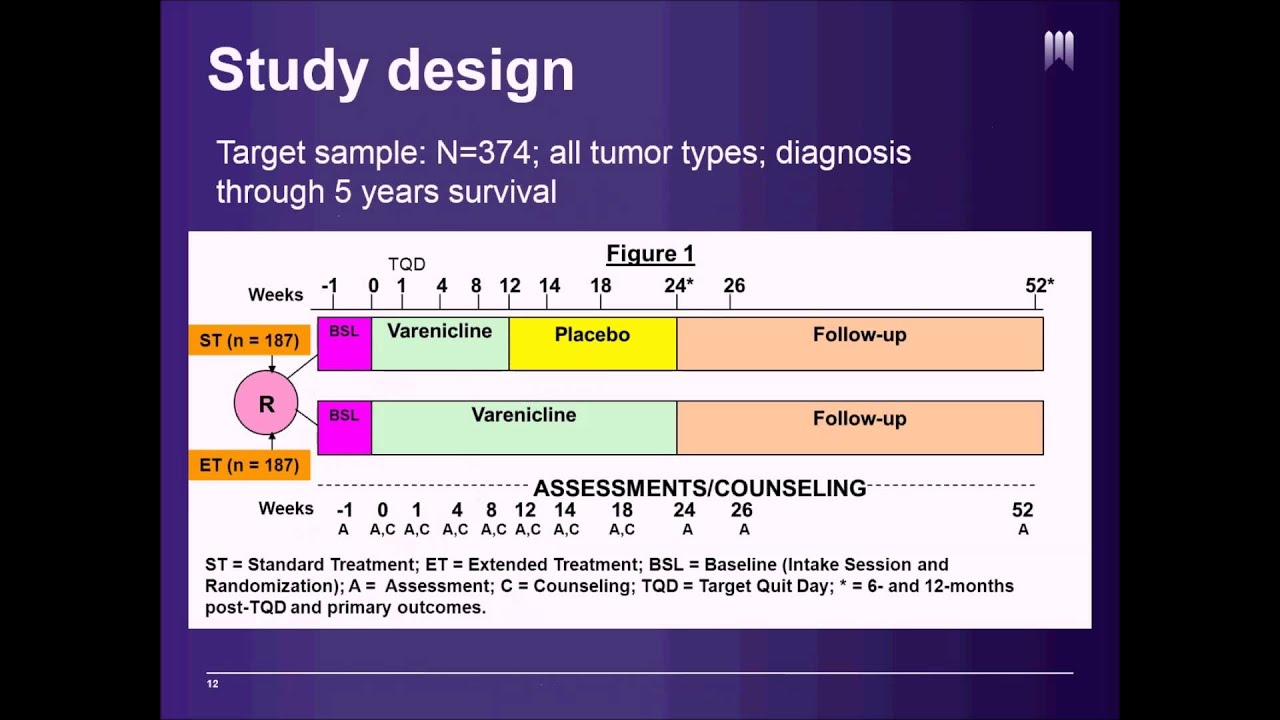Viewport: 1280px width, 720px height.
Task: Click 'post-TQD and primary outcomes.' text
Action: pyautogui.click(x=345, y=607)
